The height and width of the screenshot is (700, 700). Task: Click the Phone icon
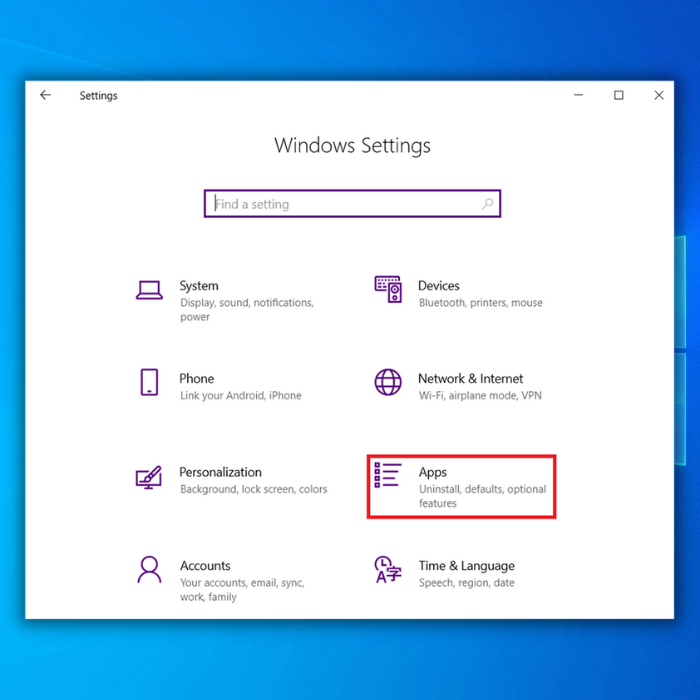pos(149,382)
